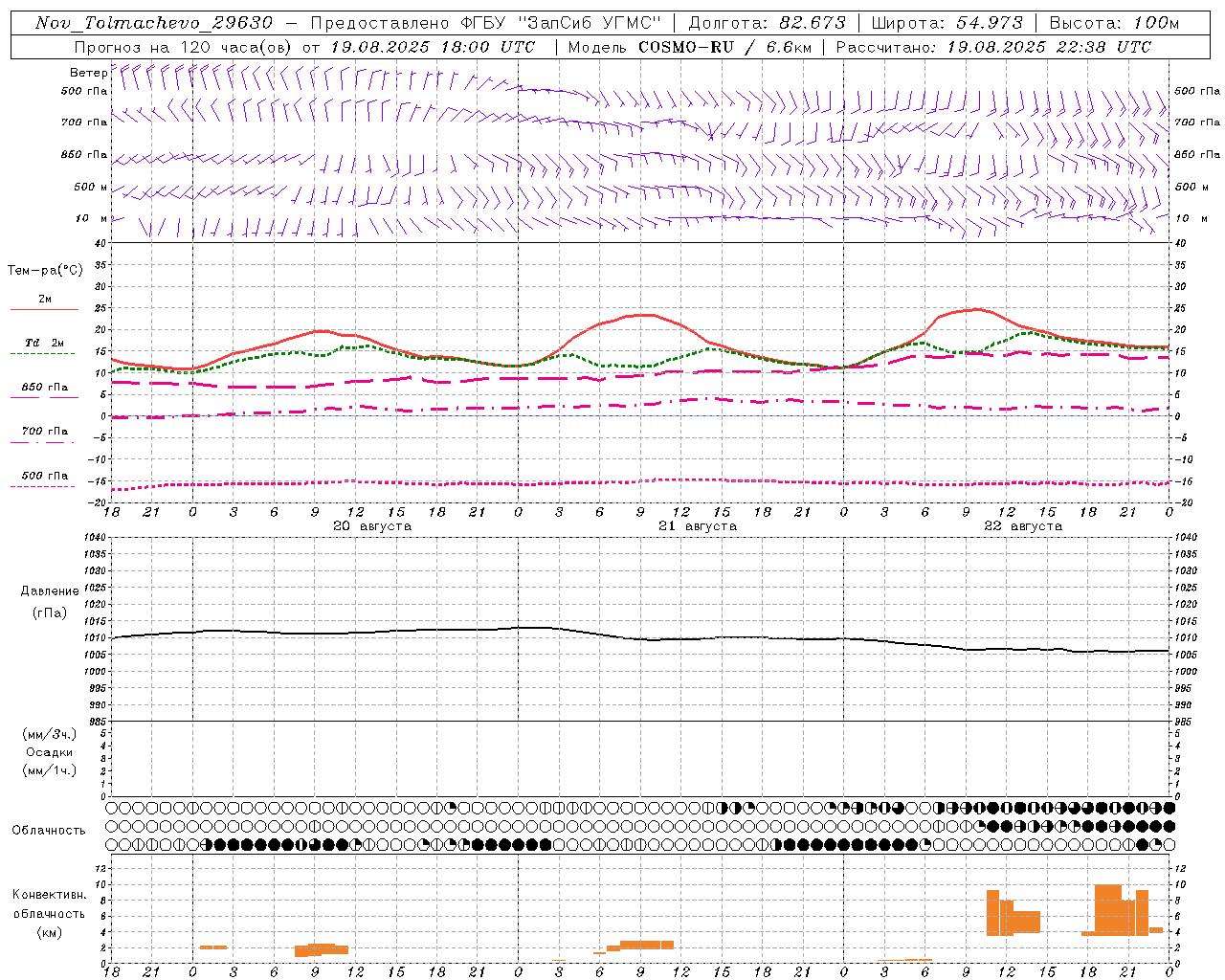
Task: Click the black pressure curve at its 21 августа midnight maximum
Action: 531,628
